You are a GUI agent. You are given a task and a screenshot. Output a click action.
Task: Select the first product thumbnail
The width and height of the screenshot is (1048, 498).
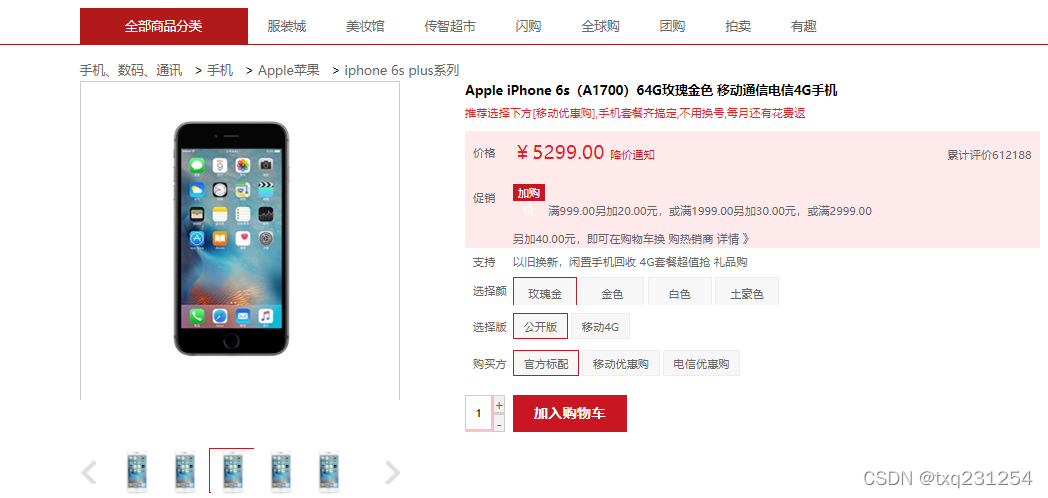tap(137, 472)
